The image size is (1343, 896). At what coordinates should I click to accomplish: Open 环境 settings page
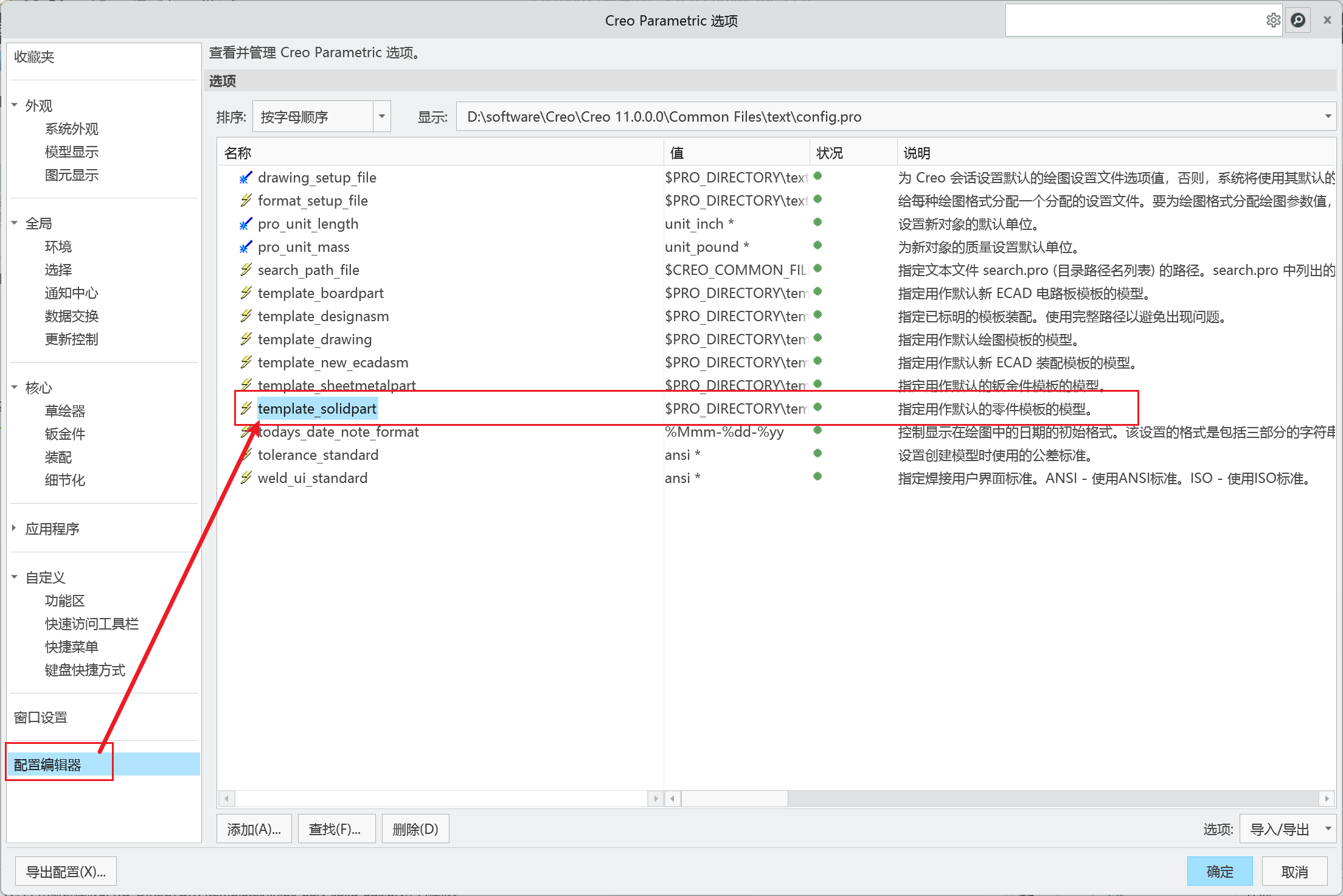(x=58, y=247)
